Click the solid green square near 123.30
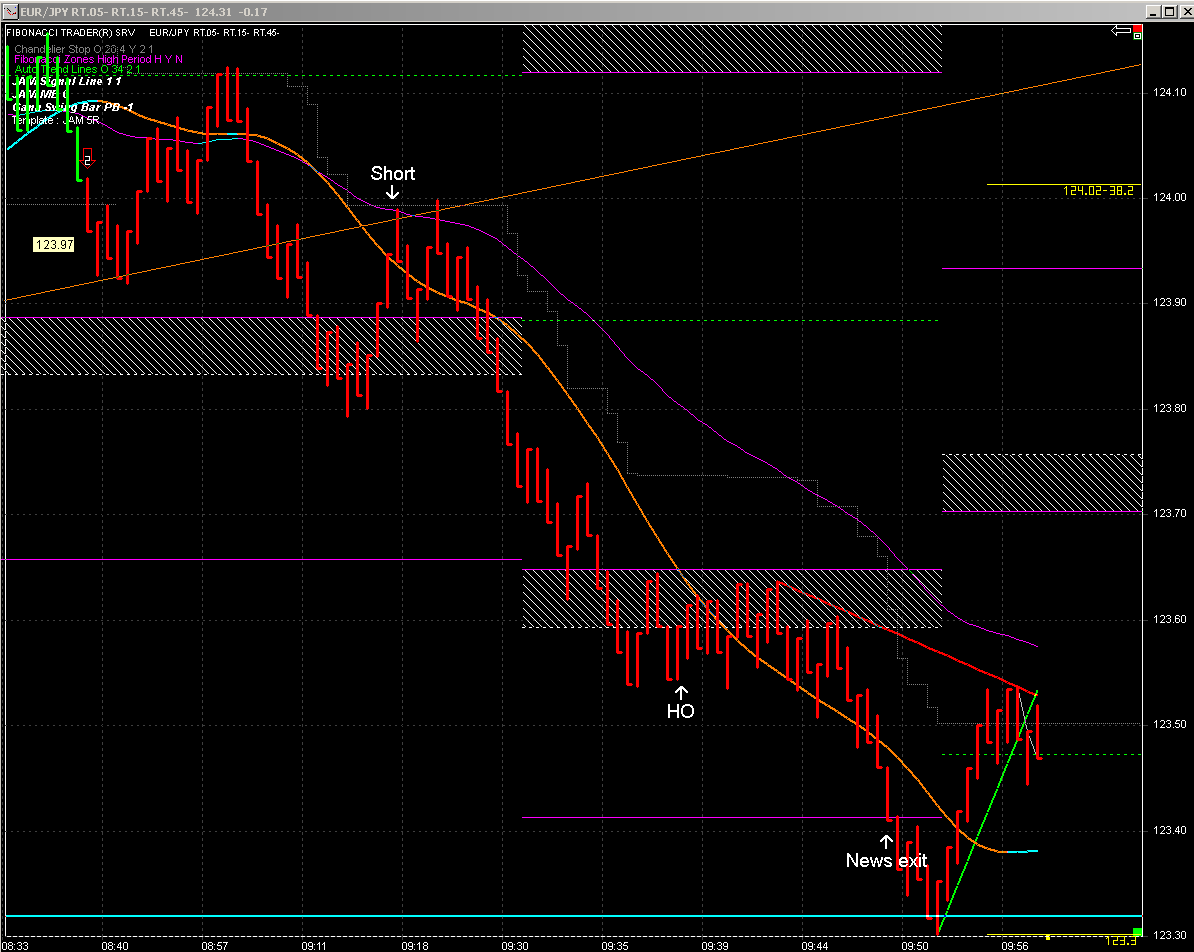 [1138, 932]
